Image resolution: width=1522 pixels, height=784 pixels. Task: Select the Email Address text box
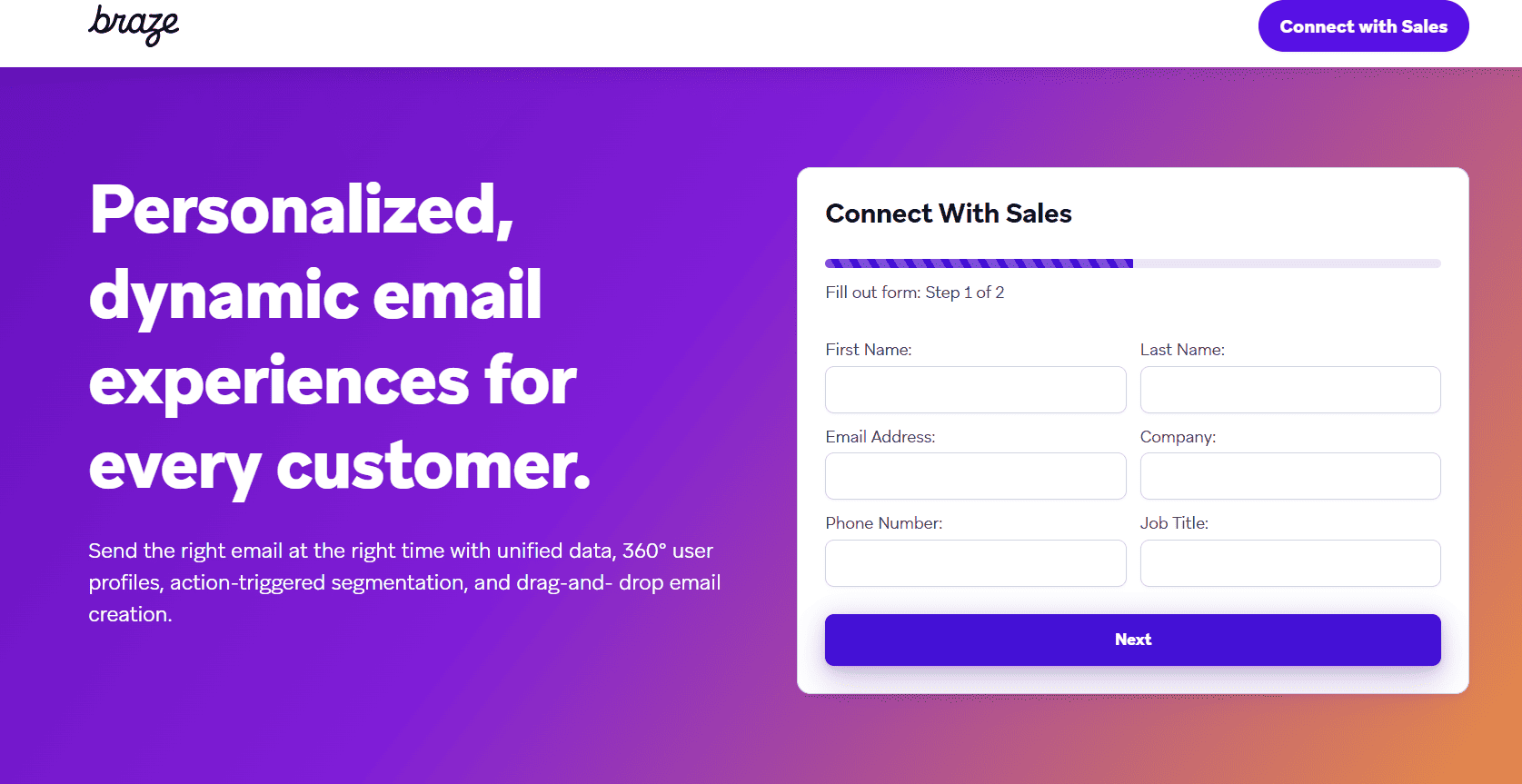click(x=975, y=476)
